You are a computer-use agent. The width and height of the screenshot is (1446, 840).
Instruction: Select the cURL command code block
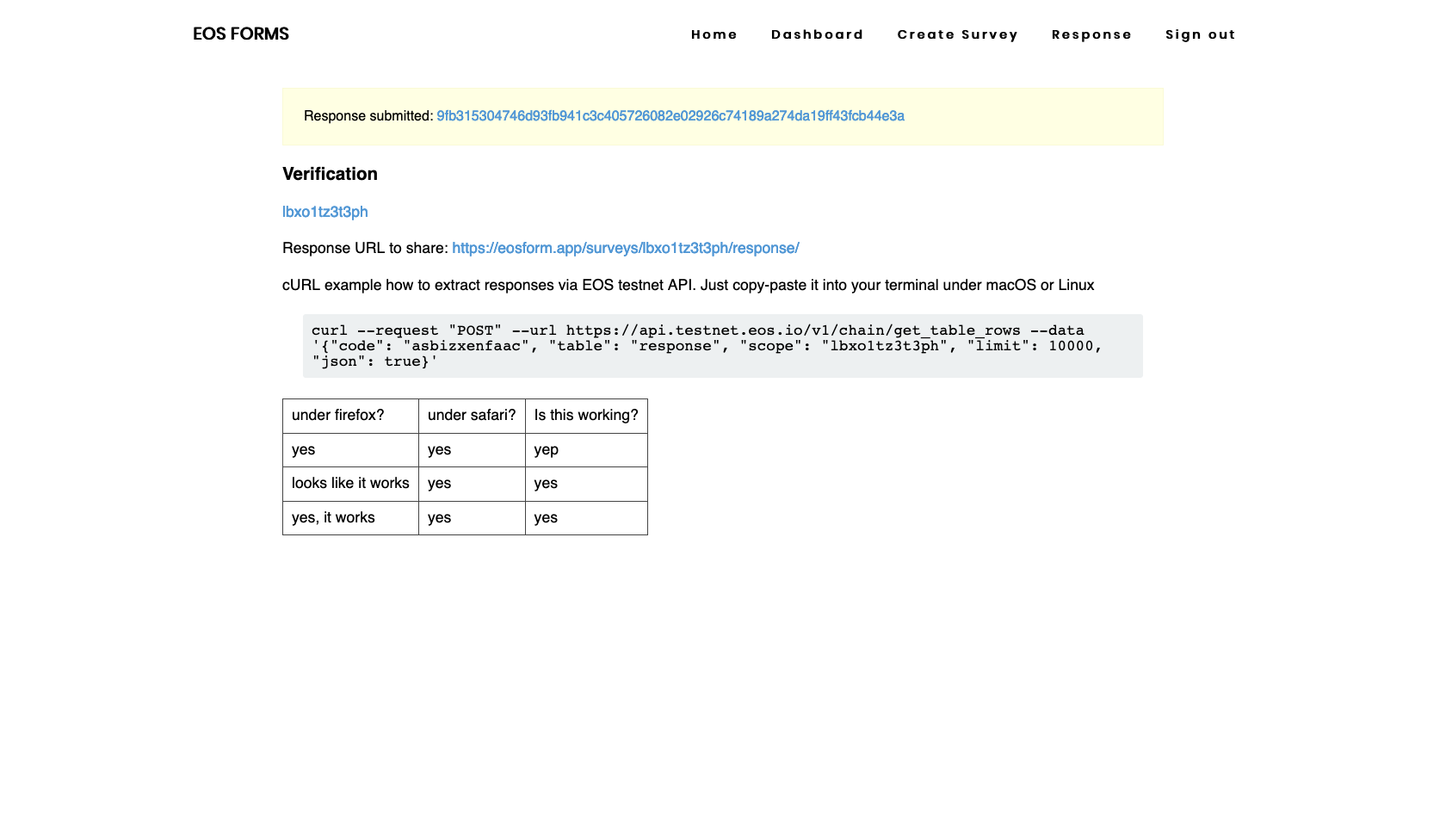pyautogui.click(x=723, y=346)
